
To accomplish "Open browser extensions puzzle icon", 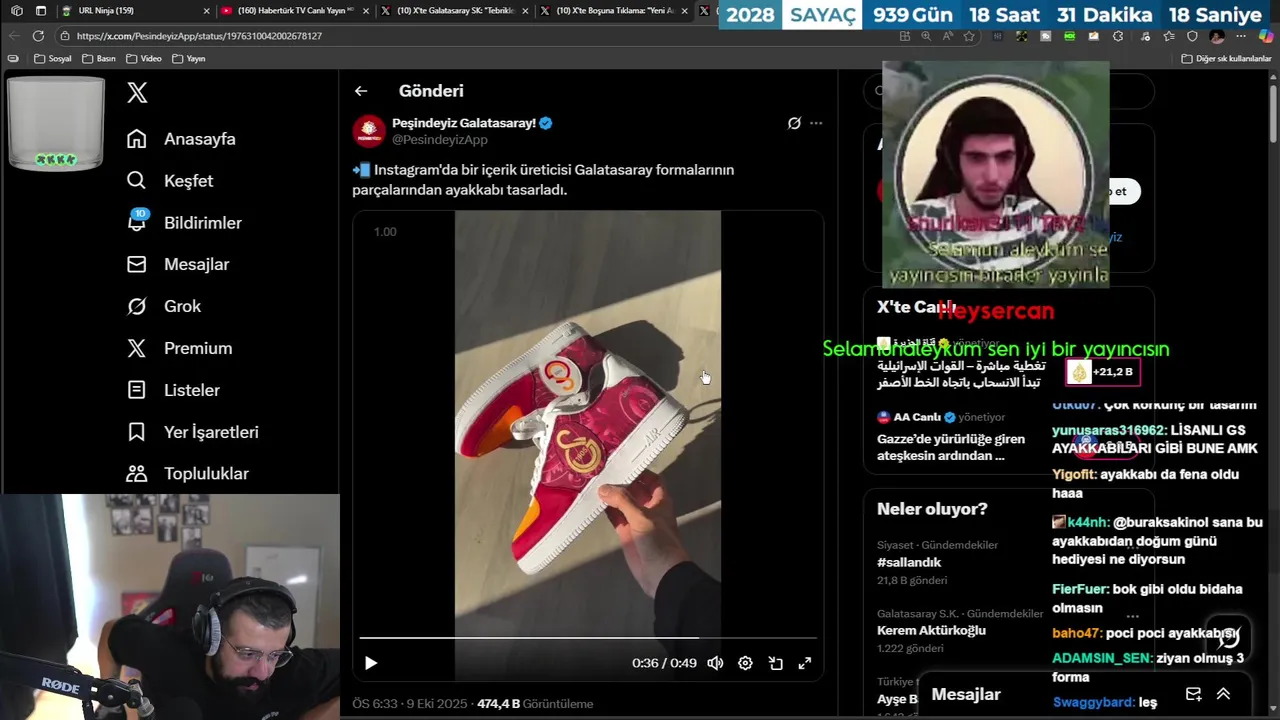I will 1118,36.
